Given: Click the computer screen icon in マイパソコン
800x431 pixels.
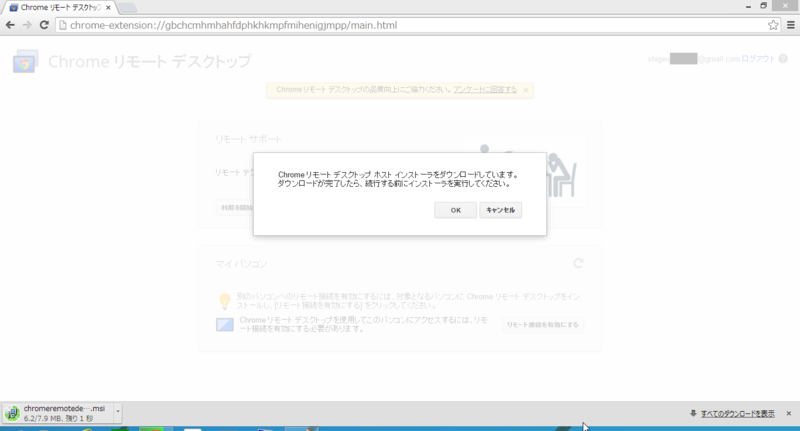Looking at the screenshot, I should click(224, 324).
